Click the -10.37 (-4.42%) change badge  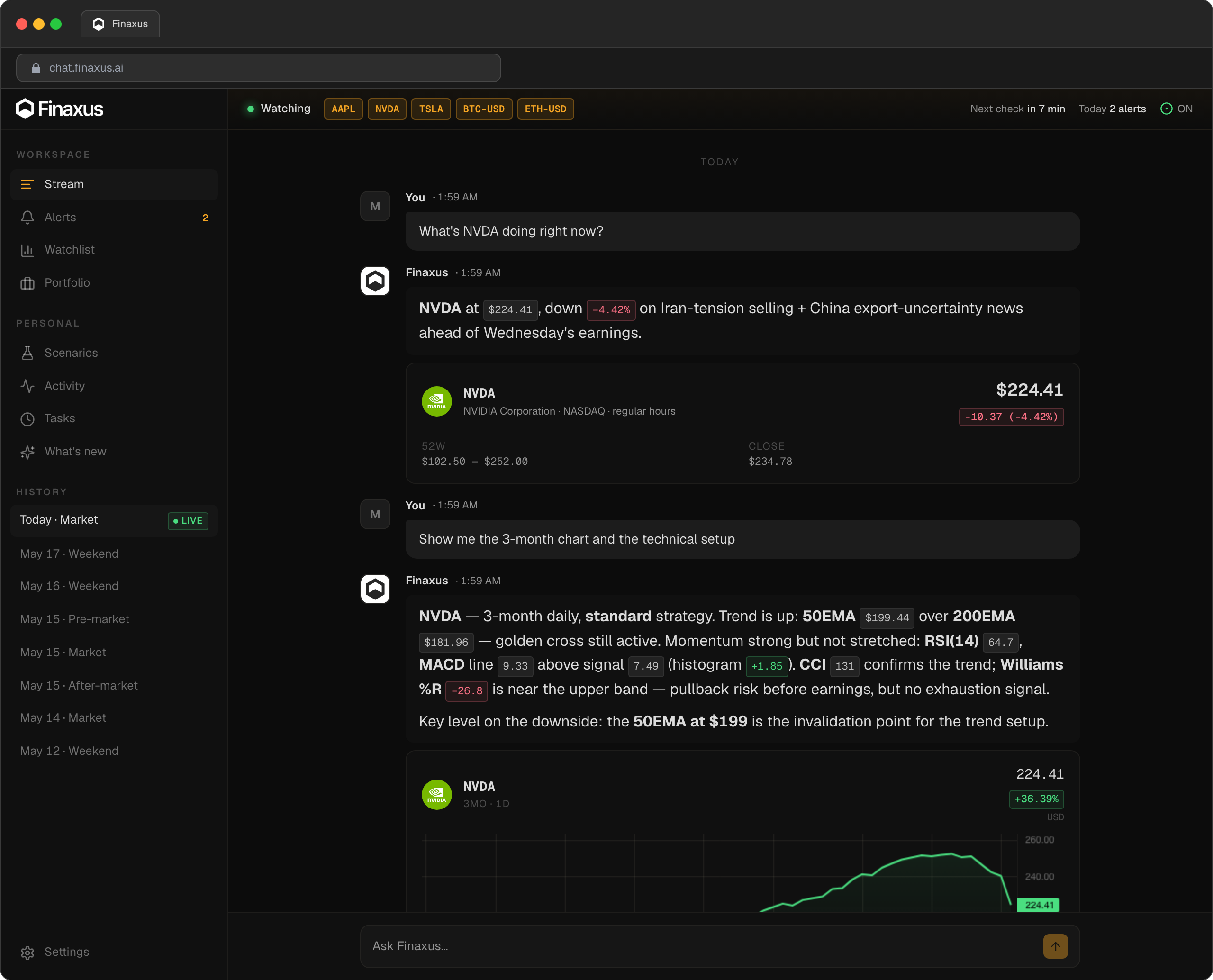tap(1011, 417)
